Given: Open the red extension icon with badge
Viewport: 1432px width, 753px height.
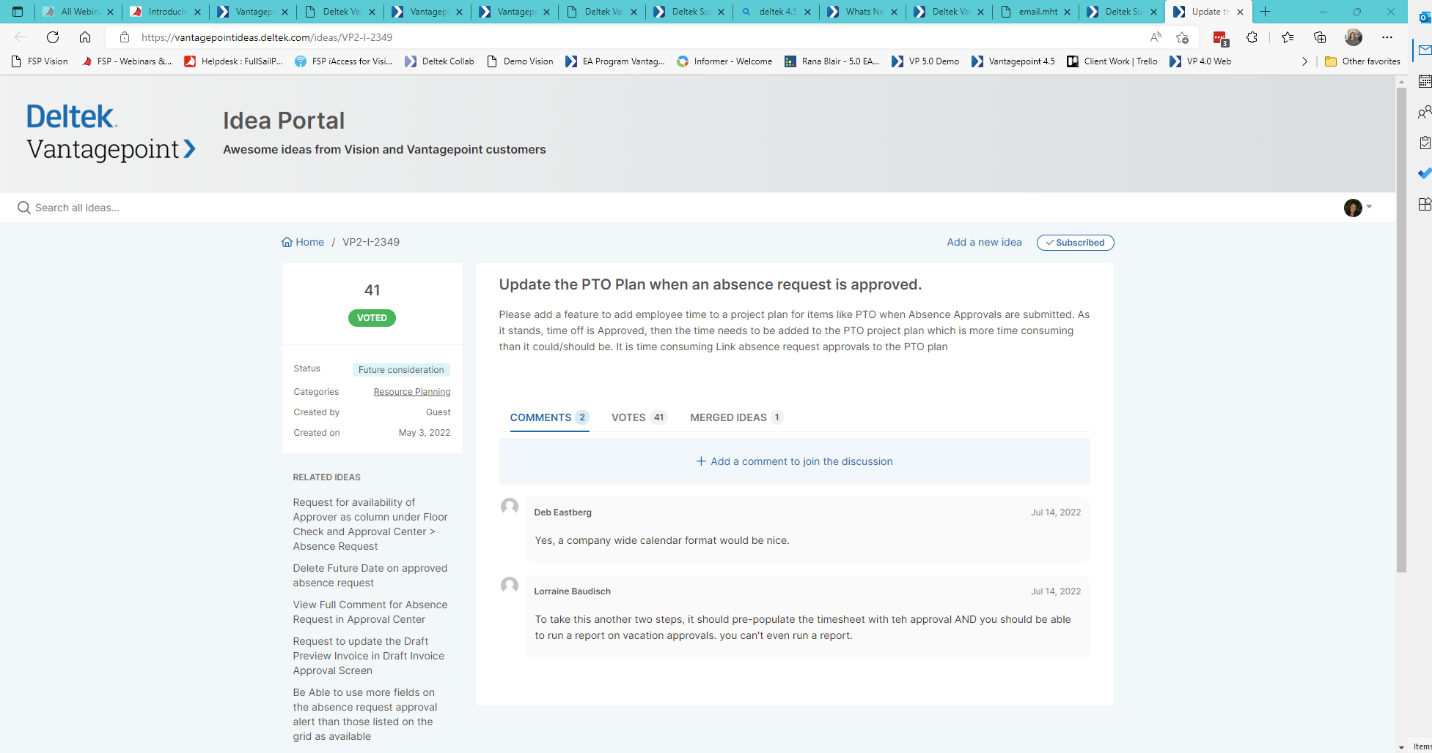Looking at the screenshot, I should (x=1221, y=38).
